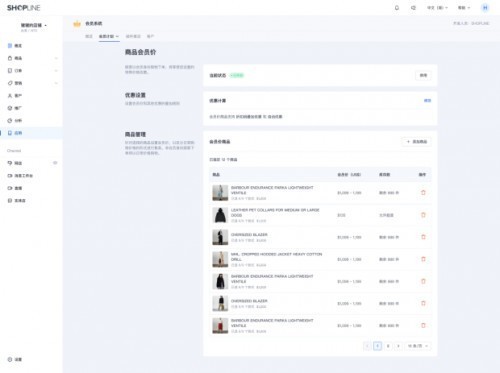
Task: Delete the last BARBOUR PARKA row with red-trousers thumbnail
Action: click(423, 325)
